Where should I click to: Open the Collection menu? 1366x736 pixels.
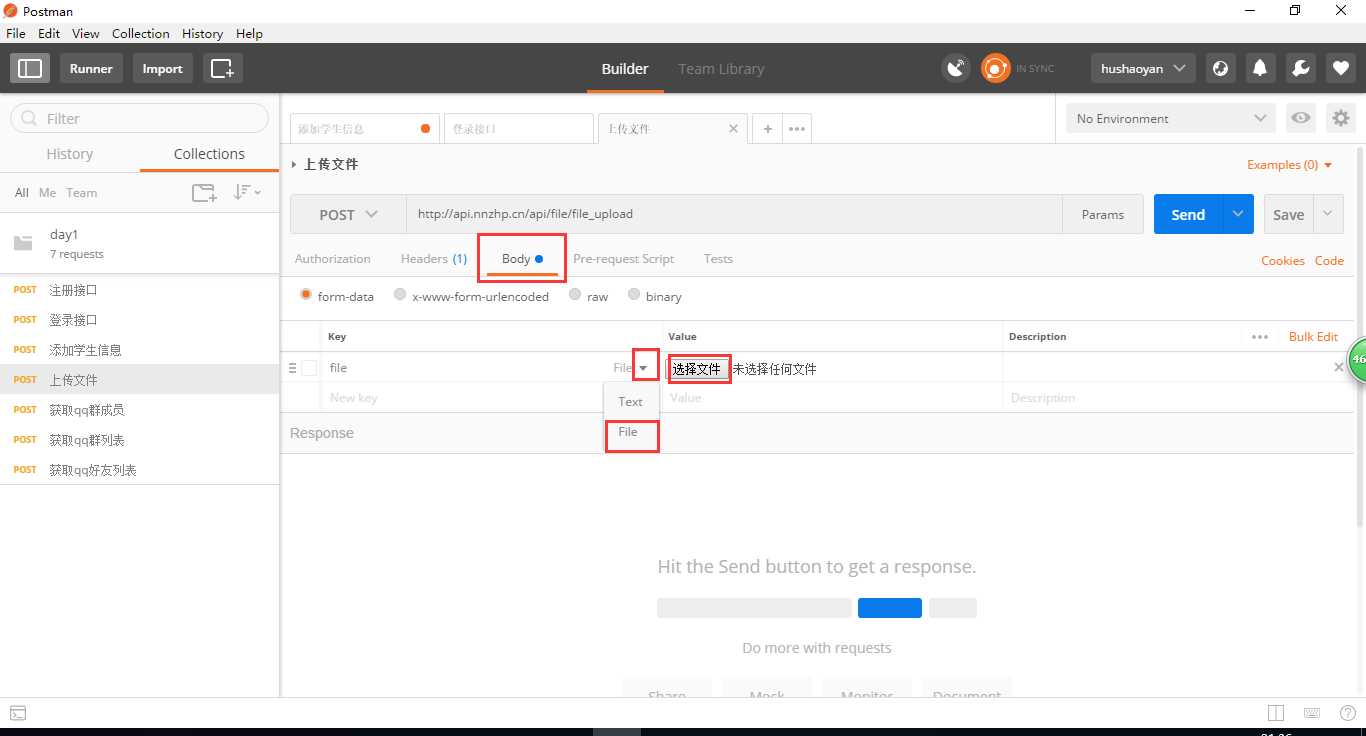140,33
